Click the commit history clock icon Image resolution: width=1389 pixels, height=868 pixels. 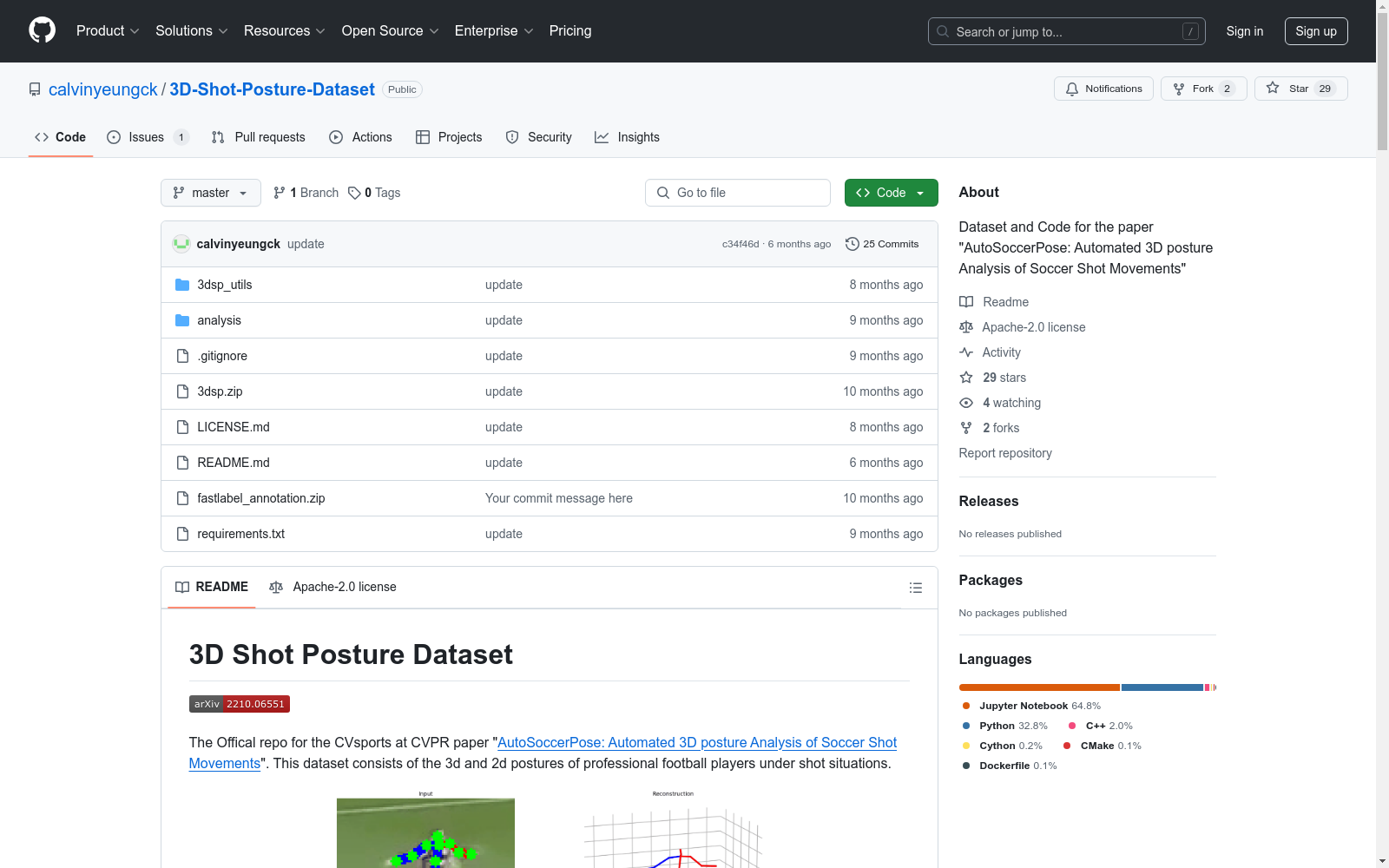click(852, 244)
